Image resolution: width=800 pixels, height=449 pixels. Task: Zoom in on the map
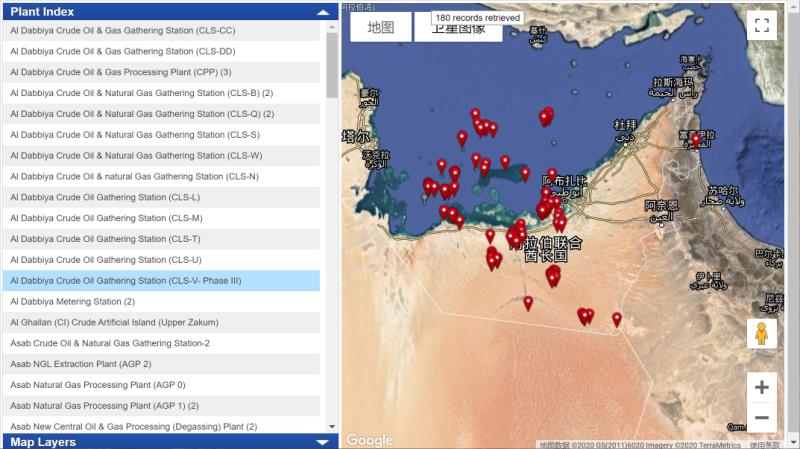pyautogui.click(x=762, y=388)
